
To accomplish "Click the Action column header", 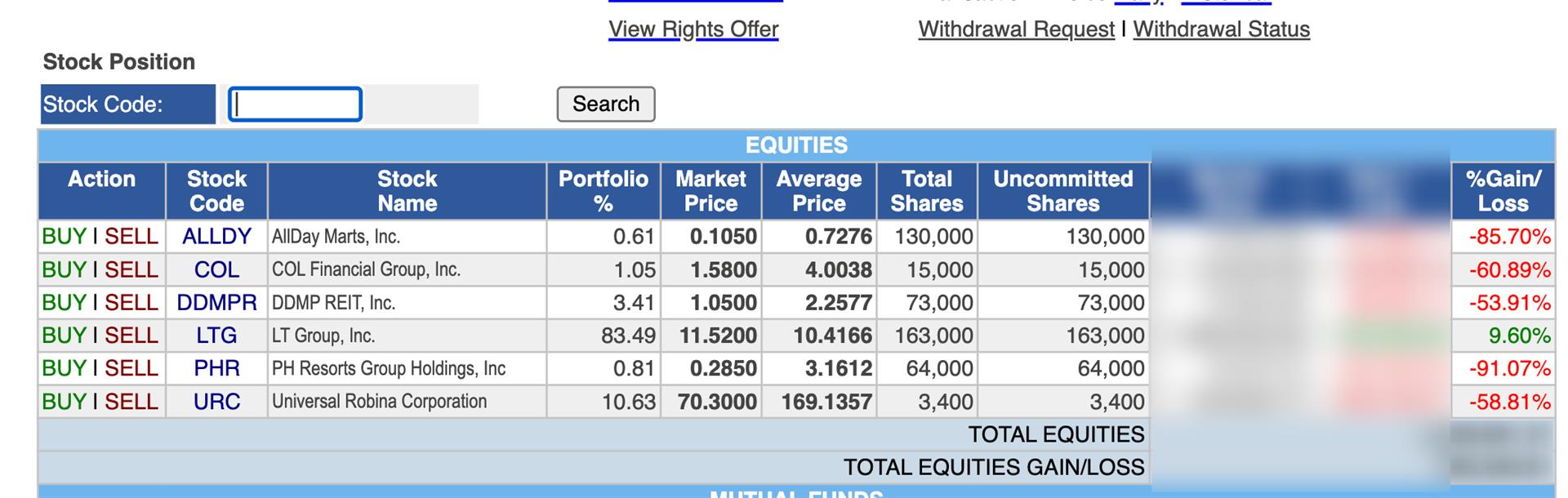I will pyautogui.click(x=101, y=191).
